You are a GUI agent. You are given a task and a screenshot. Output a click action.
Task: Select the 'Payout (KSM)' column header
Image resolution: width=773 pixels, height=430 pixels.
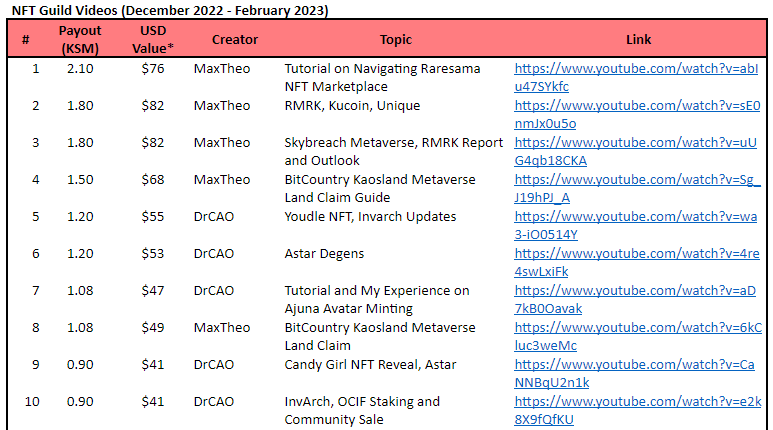tap(80, 39)
